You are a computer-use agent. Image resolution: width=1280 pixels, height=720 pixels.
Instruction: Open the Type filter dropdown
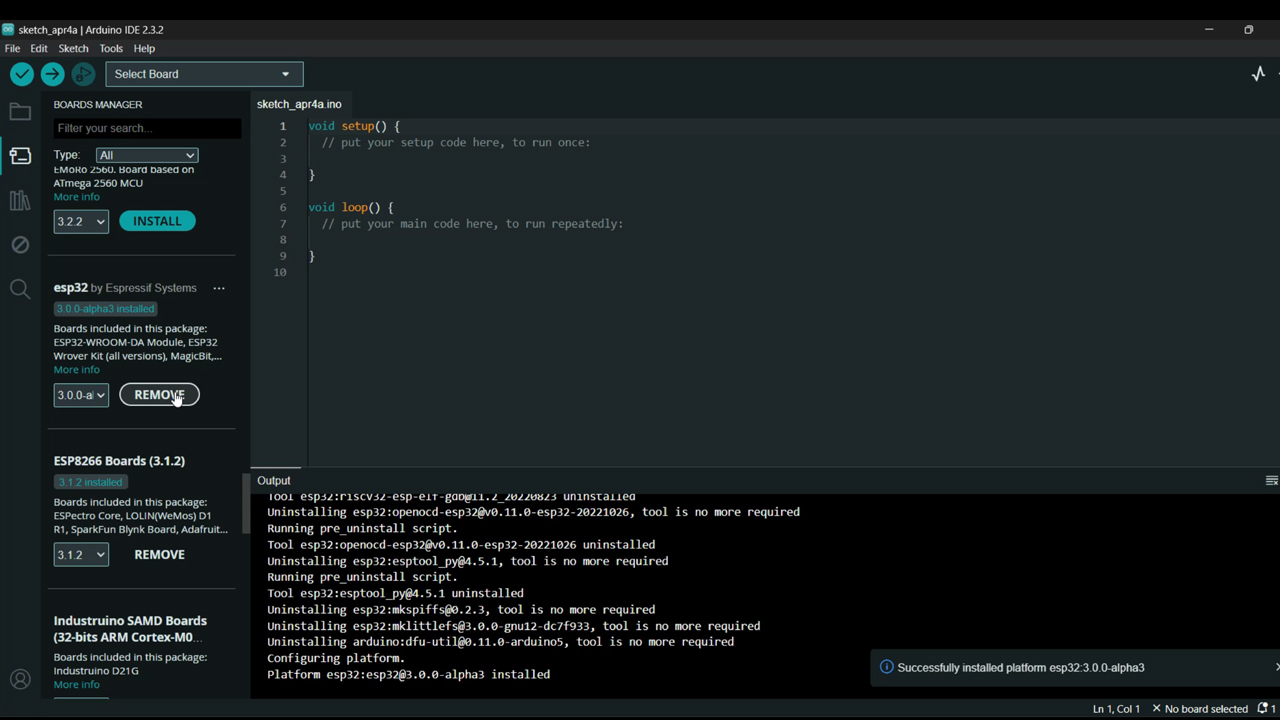(x=147, y=155)
